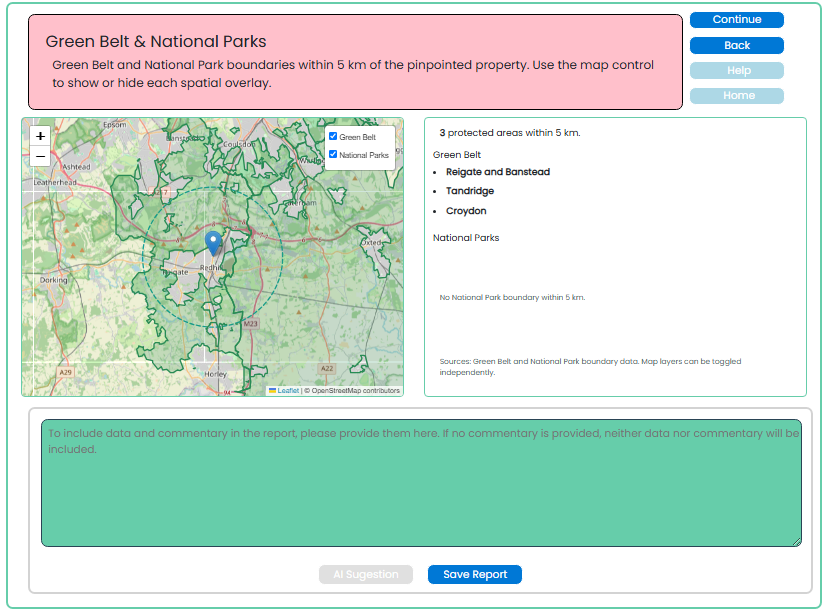823x610 pixels.
Task: Request an AI Sugestion
Action: (x=366, y=574)
